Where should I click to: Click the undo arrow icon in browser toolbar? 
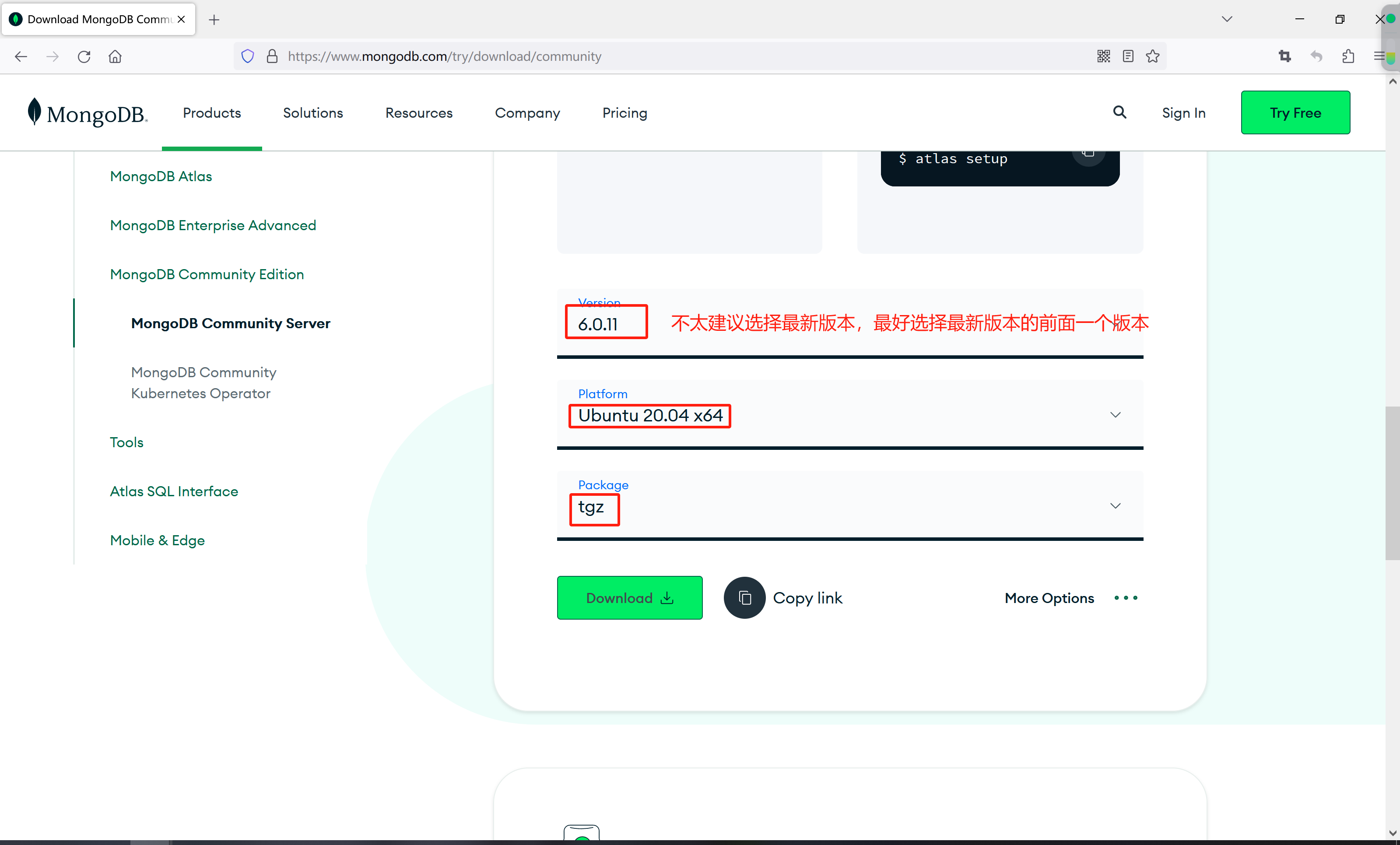click(1316, 56)
